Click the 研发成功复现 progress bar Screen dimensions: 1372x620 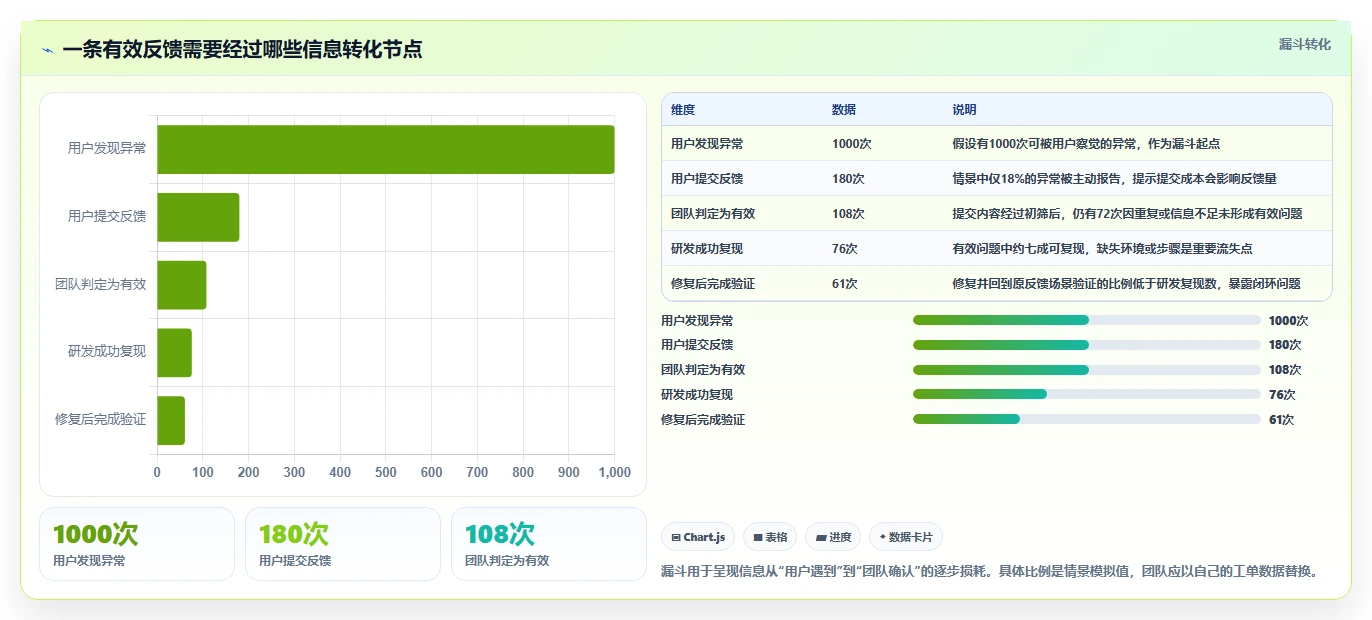point(1086,394)
